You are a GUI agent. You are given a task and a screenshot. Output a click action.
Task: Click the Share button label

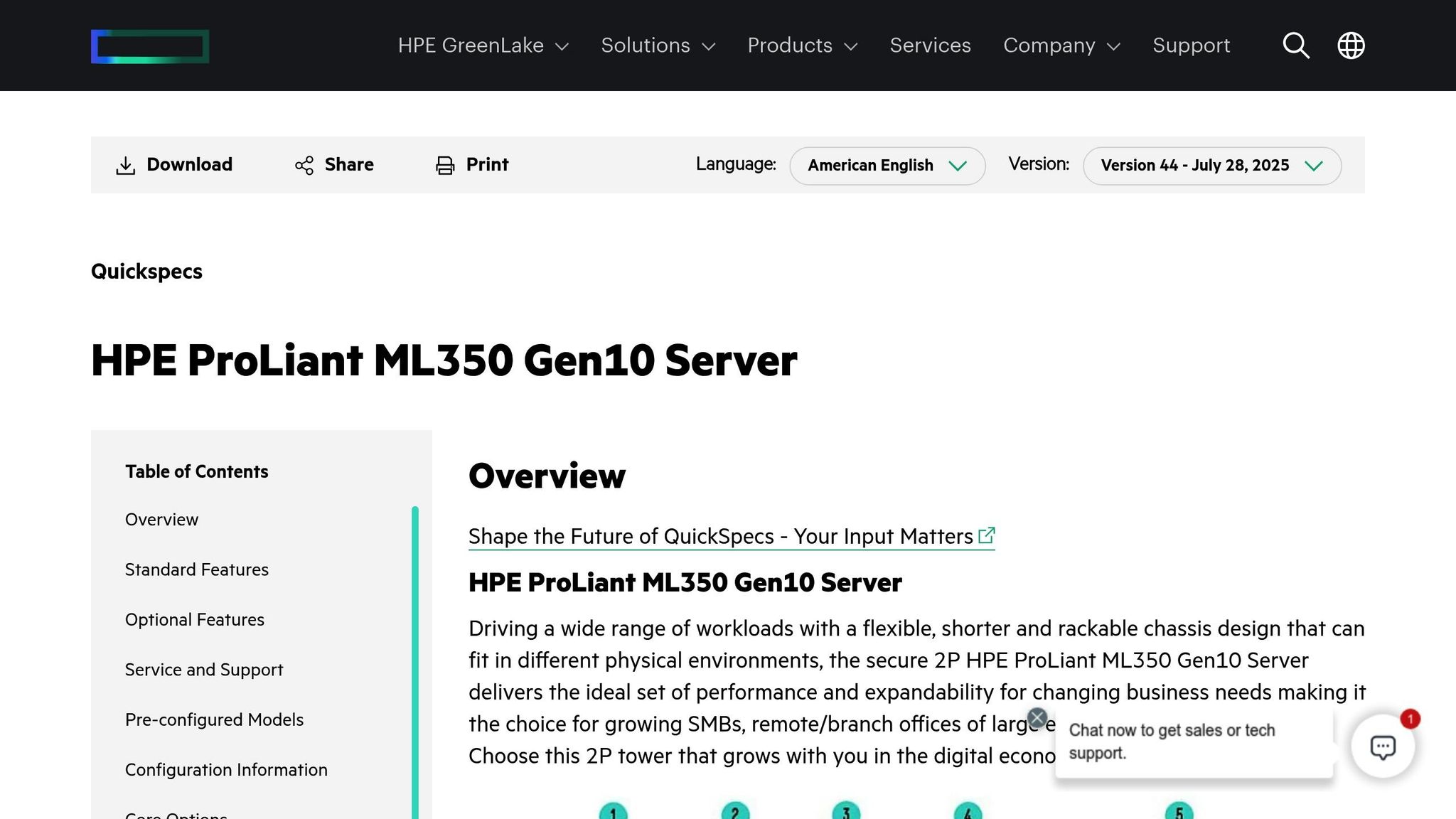pyautogui.click(x=349, y=164)
